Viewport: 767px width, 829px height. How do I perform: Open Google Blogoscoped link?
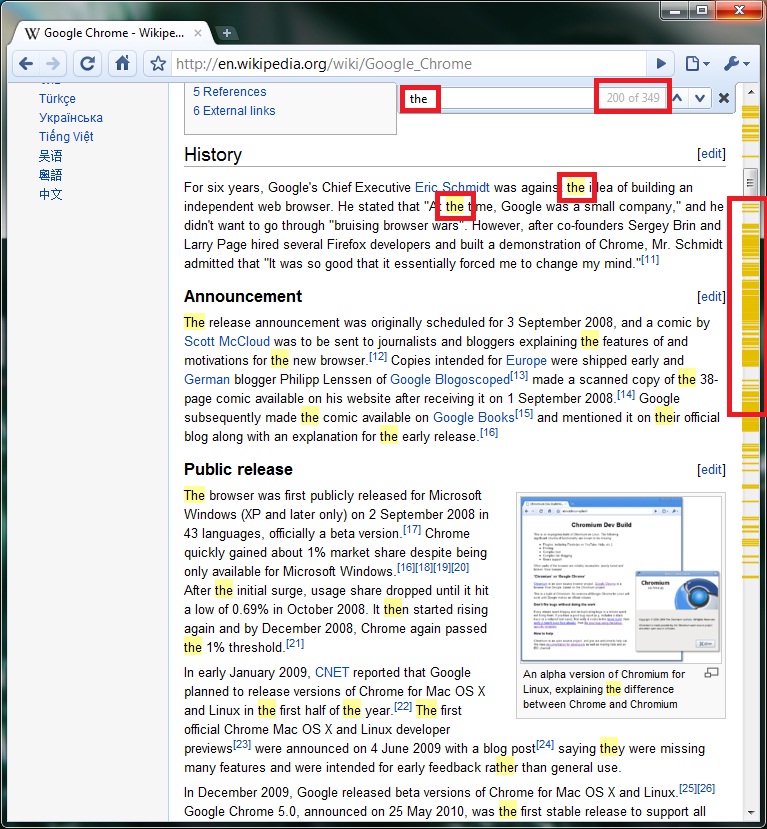450,380
